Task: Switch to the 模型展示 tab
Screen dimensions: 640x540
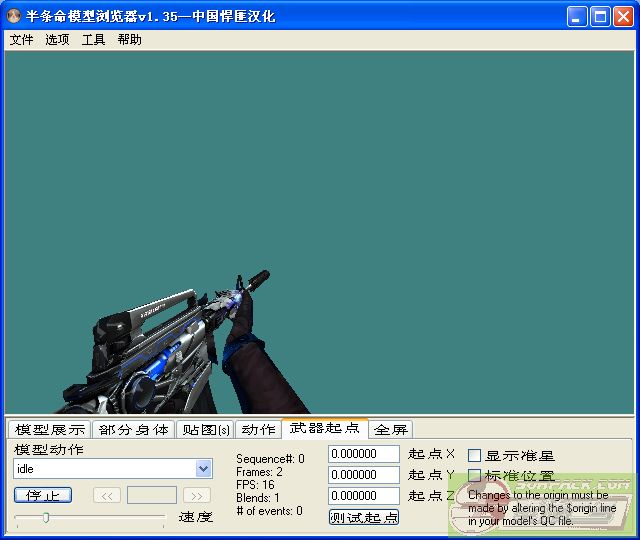Action: click(x=50, y=429)
